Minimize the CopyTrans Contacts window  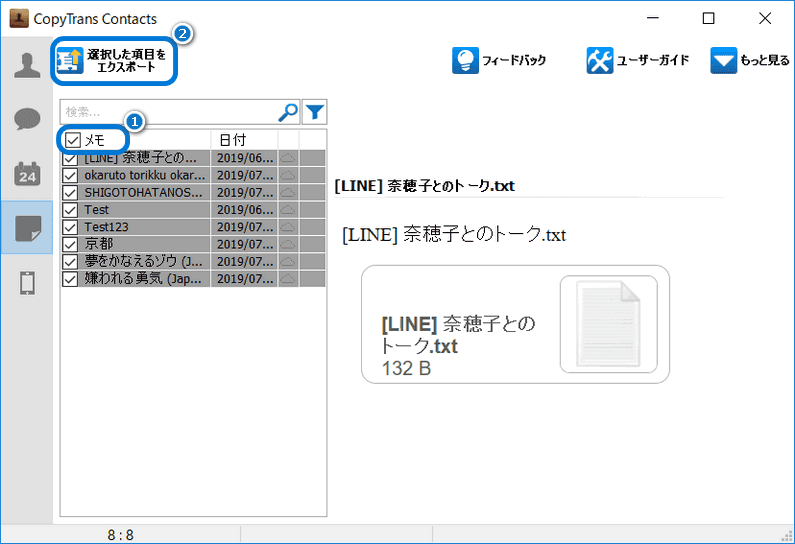coord(653,18)
